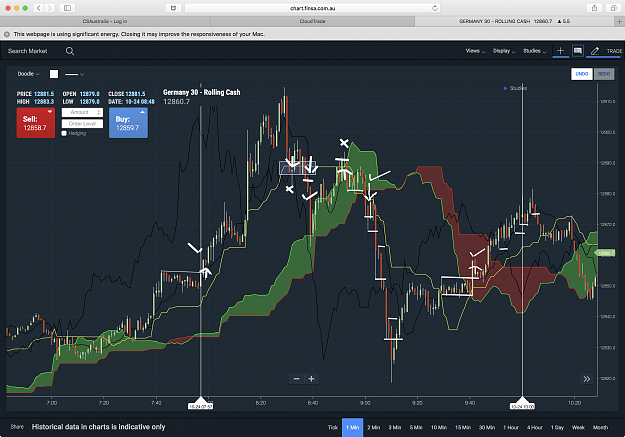Adjust Amount field stepper arrows
625x437 pixels.
99,112
